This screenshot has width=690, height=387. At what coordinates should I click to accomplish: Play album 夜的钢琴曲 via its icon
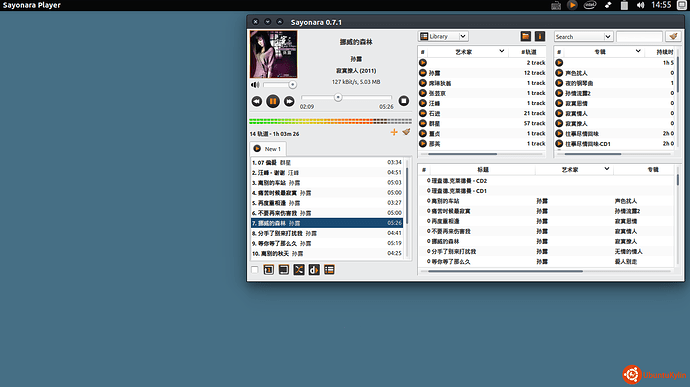(559, 83)
